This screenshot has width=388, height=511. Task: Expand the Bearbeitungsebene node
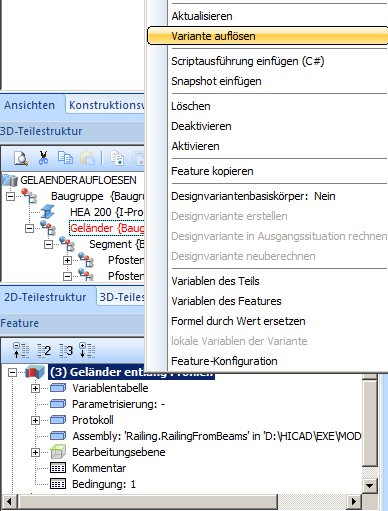coord(35,452)
